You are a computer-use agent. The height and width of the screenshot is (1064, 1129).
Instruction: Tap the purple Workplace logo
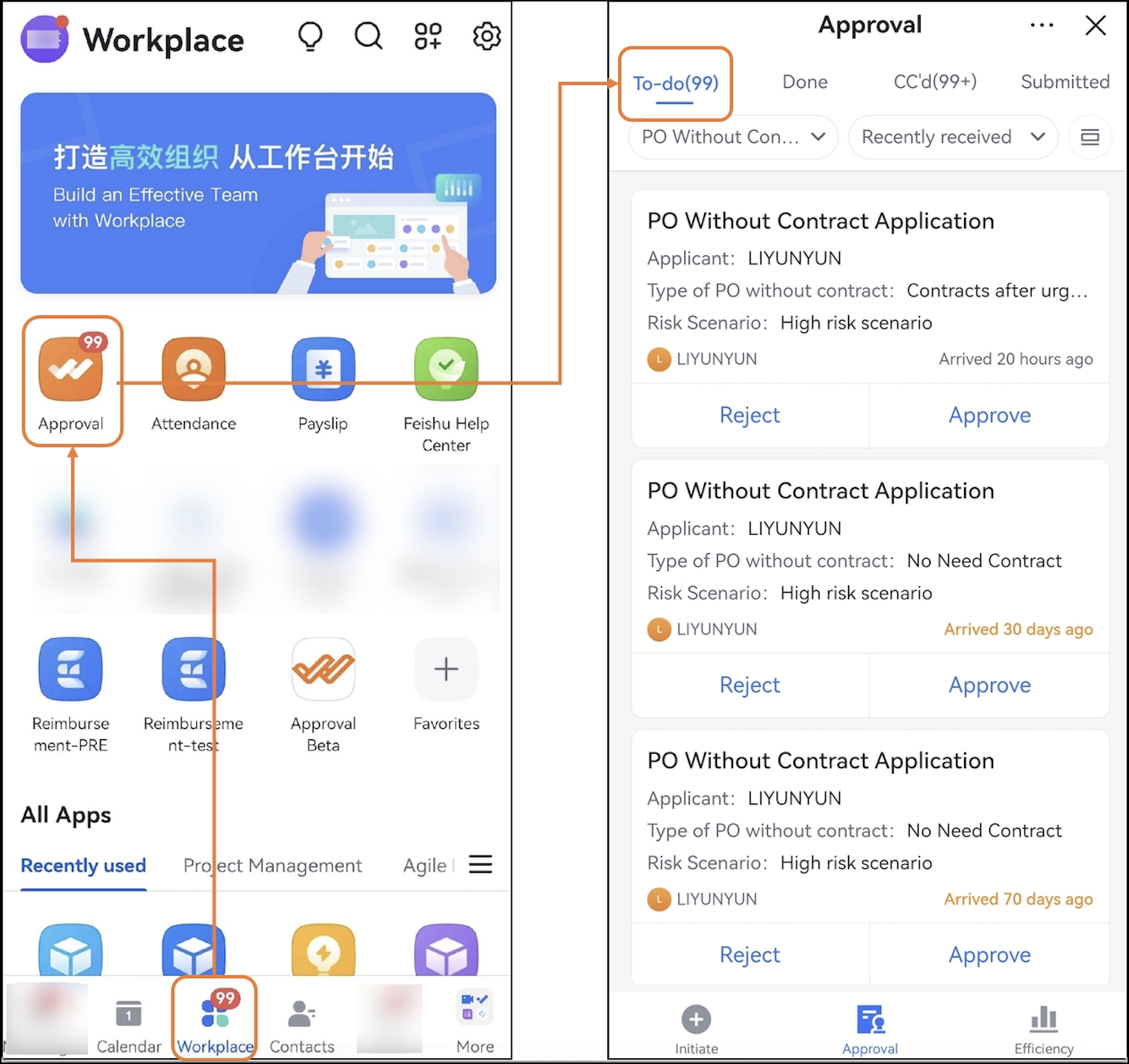(45, 39)
